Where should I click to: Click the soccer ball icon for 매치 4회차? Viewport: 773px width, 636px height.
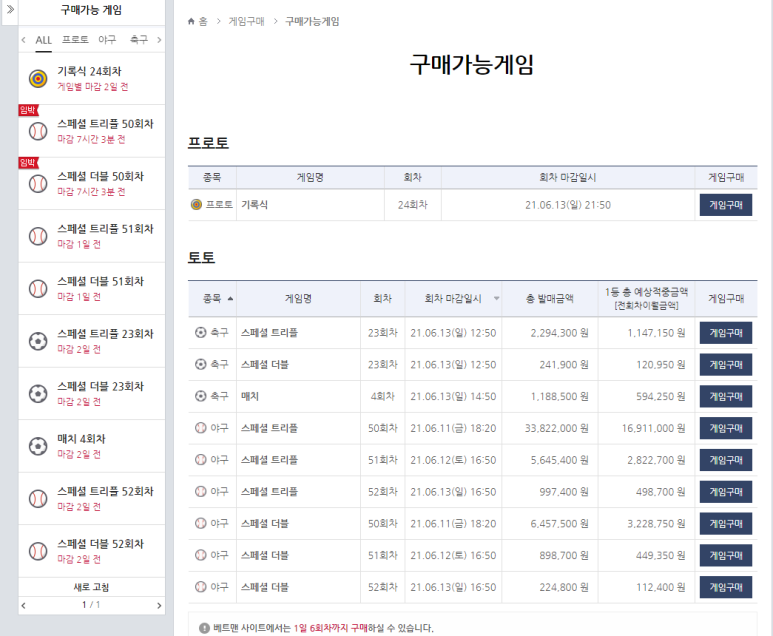pos(38,446)
